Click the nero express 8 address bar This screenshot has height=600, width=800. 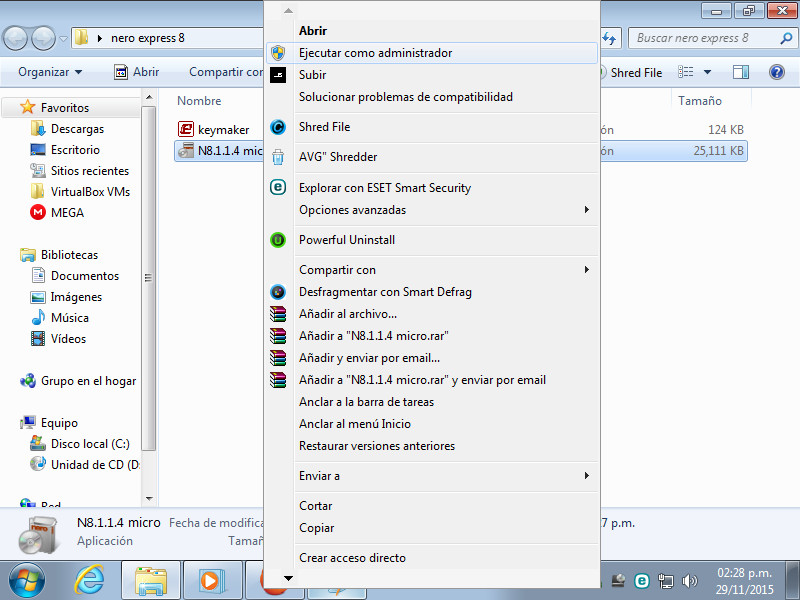168,38
